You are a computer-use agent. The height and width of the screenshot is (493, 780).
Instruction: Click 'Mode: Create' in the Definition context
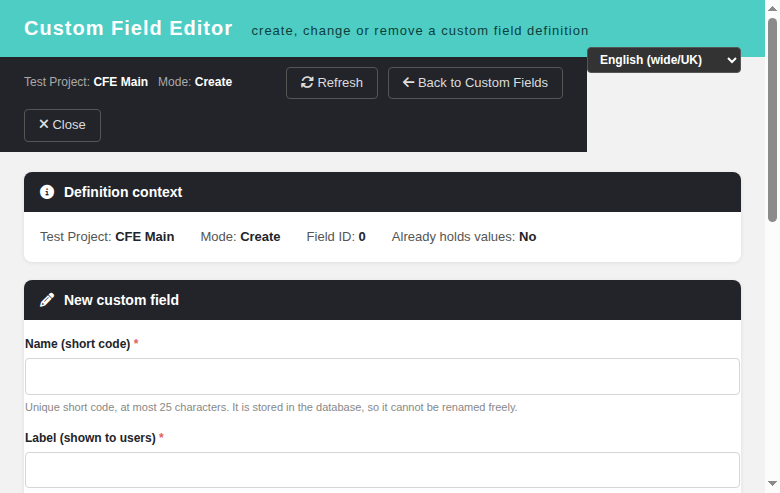coord(240,237)
